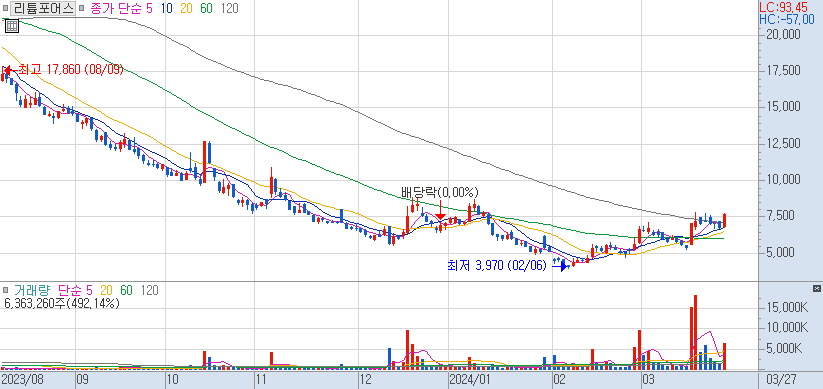823x389 pixels.
Task: Click the magenta 5 price moving average
Action: [x=149, y=8]
